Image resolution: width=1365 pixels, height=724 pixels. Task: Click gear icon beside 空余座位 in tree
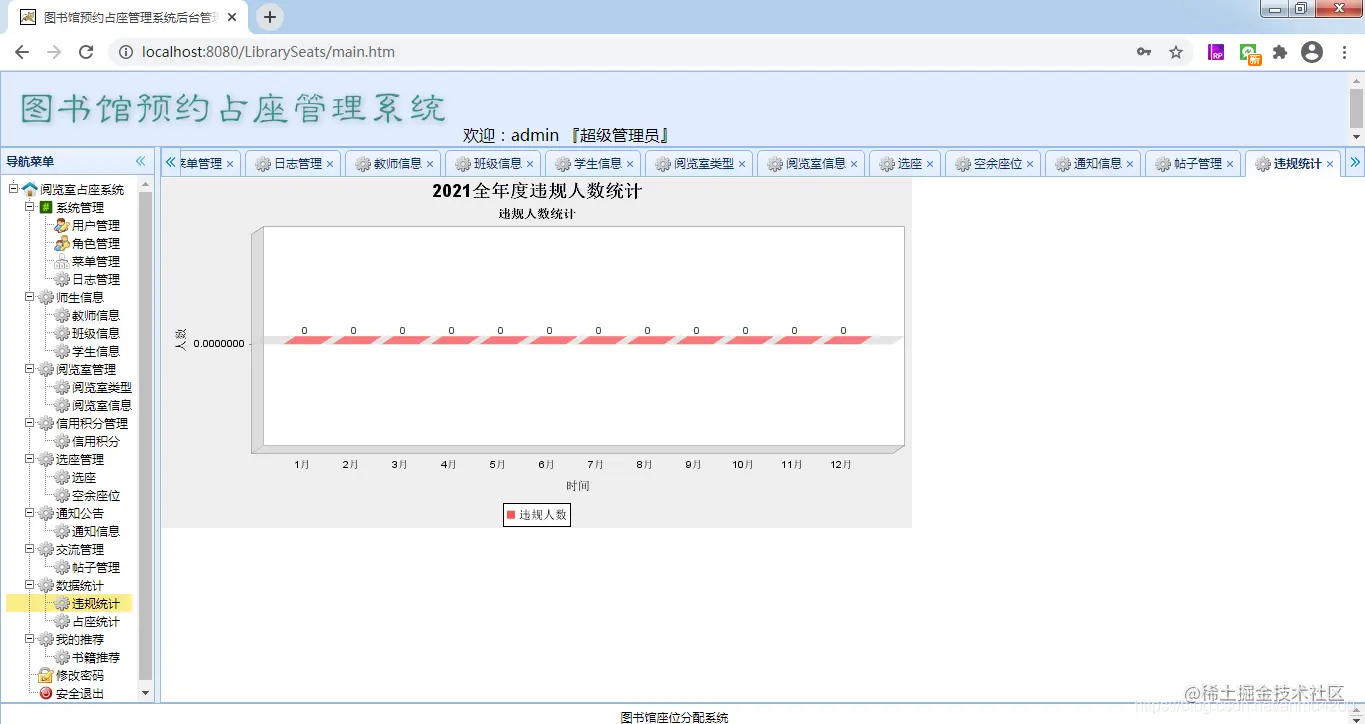[x=62, y=496]
